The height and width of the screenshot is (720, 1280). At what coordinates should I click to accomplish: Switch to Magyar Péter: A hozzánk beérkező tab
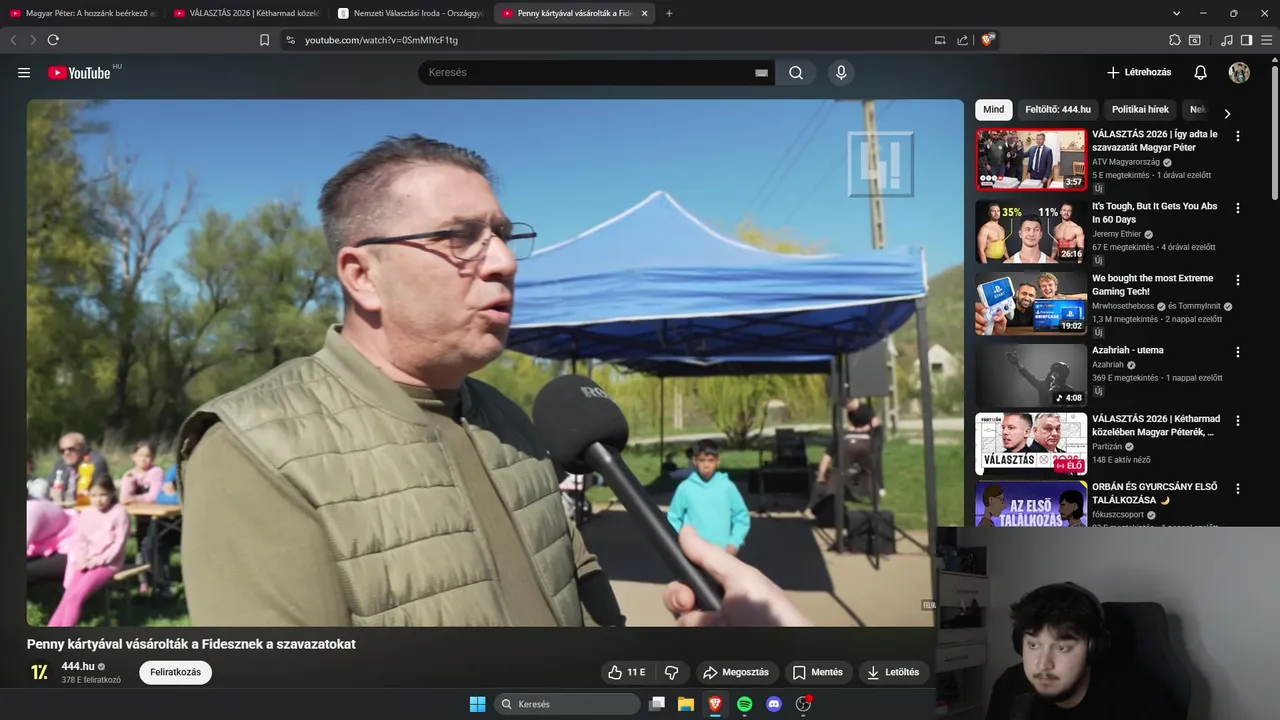(x=83, y=13)
